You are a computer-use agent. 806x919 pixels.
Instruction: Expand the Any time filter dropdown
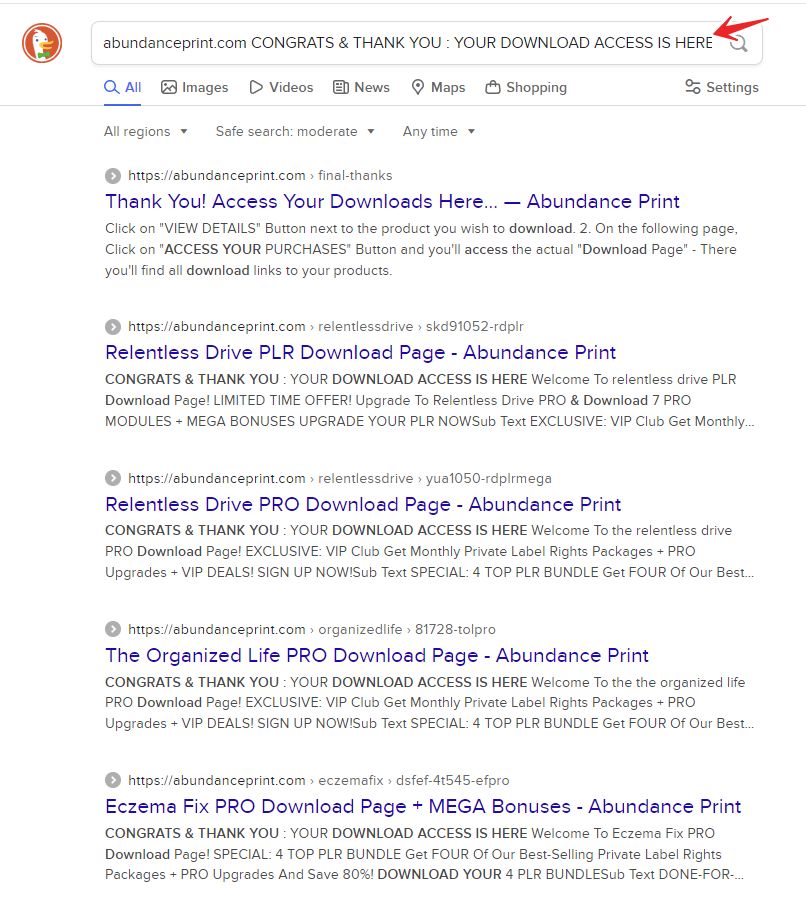[438, 131]
